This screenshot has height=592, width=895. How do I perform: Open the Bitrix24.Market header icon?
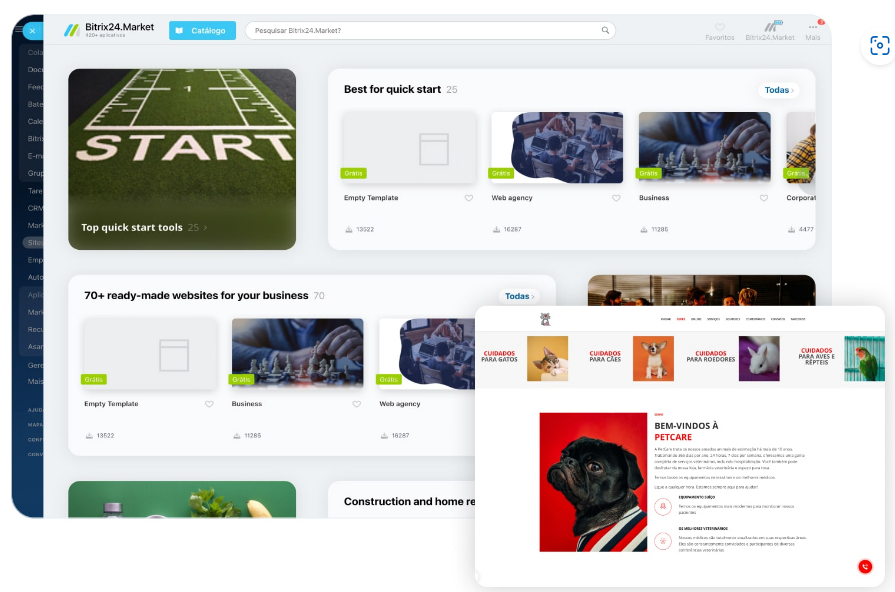773,26
